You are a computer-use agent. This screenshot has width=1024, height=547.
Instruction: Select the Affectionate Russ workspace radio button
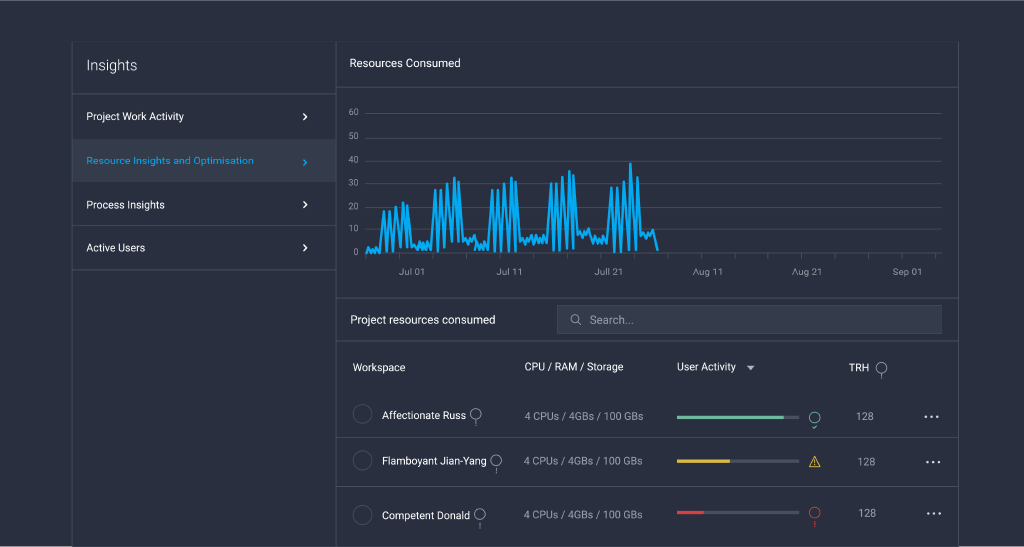click(x=363, y=414)
